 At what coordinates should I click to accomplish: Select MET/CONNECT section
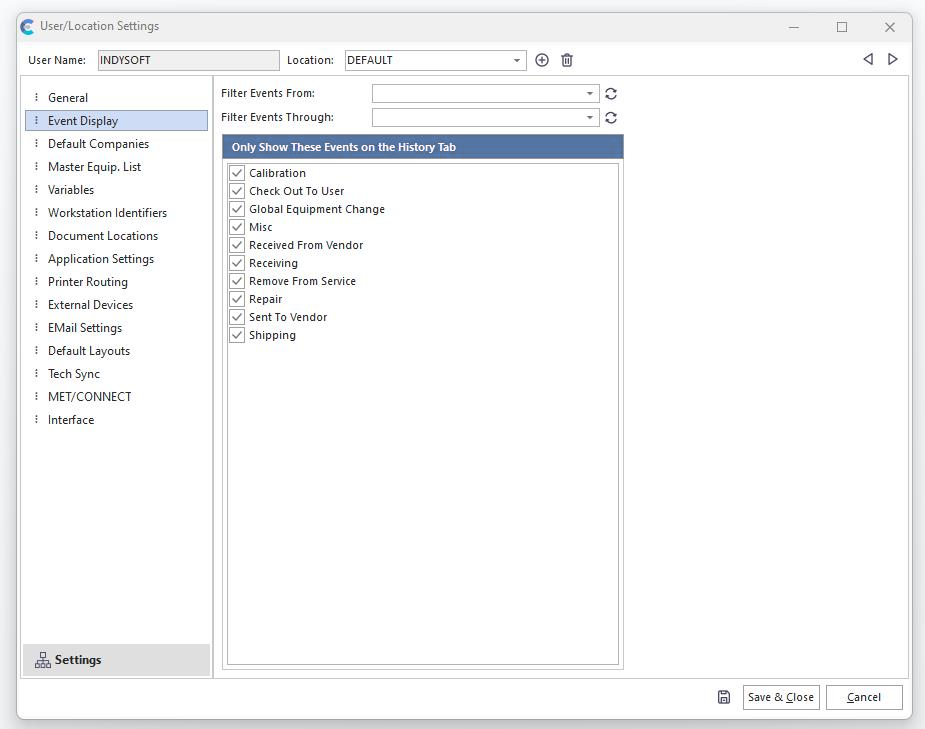[x=117, y=396]
